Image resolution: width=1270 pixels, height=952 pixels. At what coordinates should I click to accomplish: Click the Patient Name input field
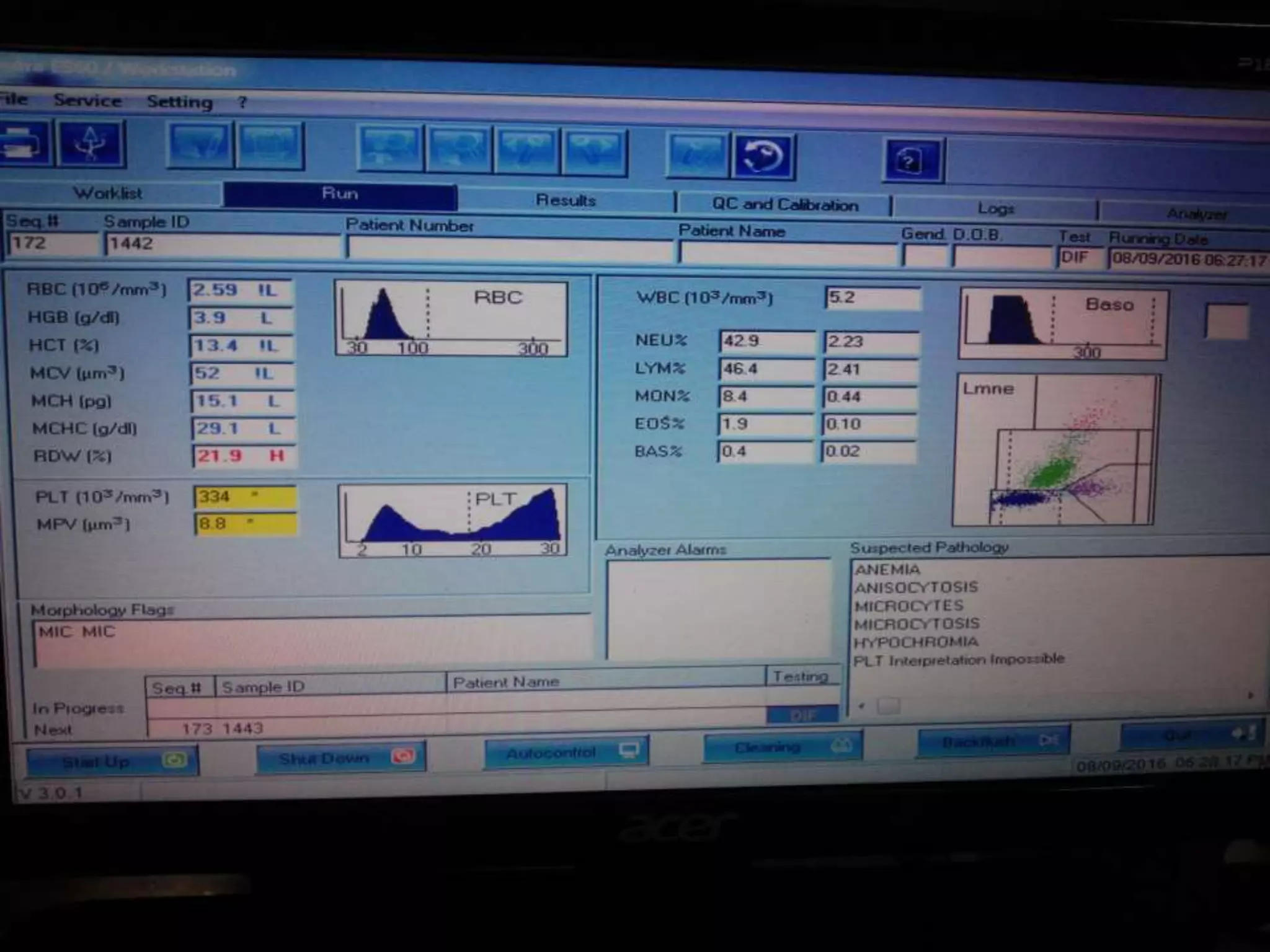click(x=788, y=253)
